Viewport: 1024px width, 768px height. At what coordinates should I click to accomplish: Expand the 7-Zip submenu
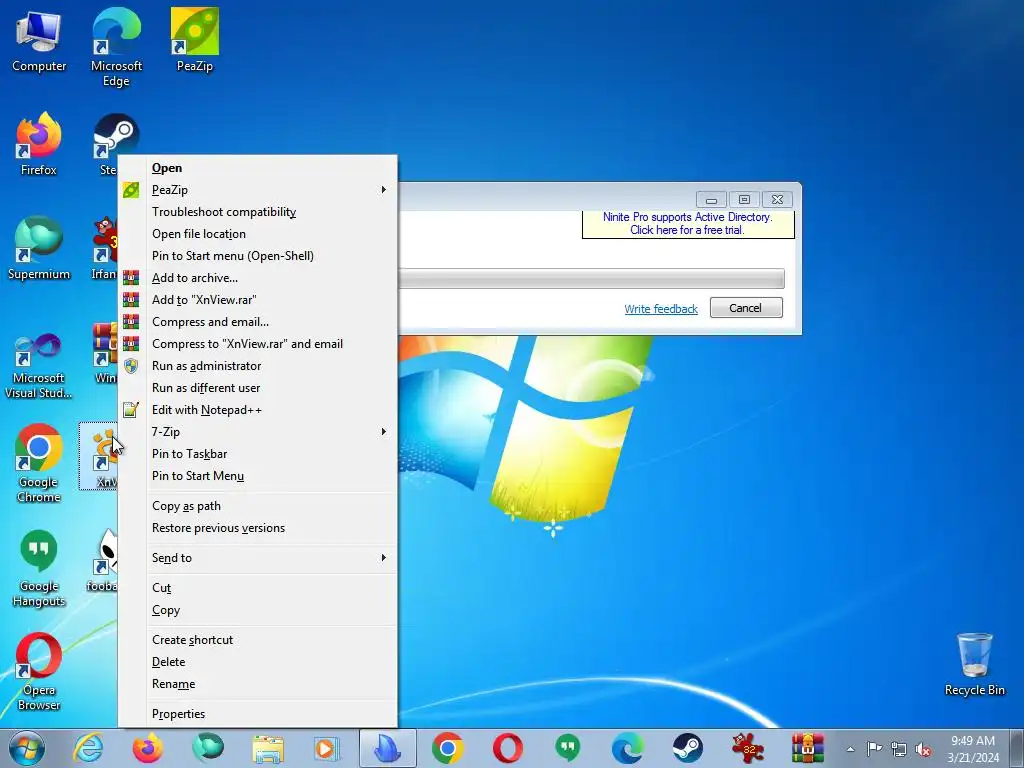click(258, 432)
